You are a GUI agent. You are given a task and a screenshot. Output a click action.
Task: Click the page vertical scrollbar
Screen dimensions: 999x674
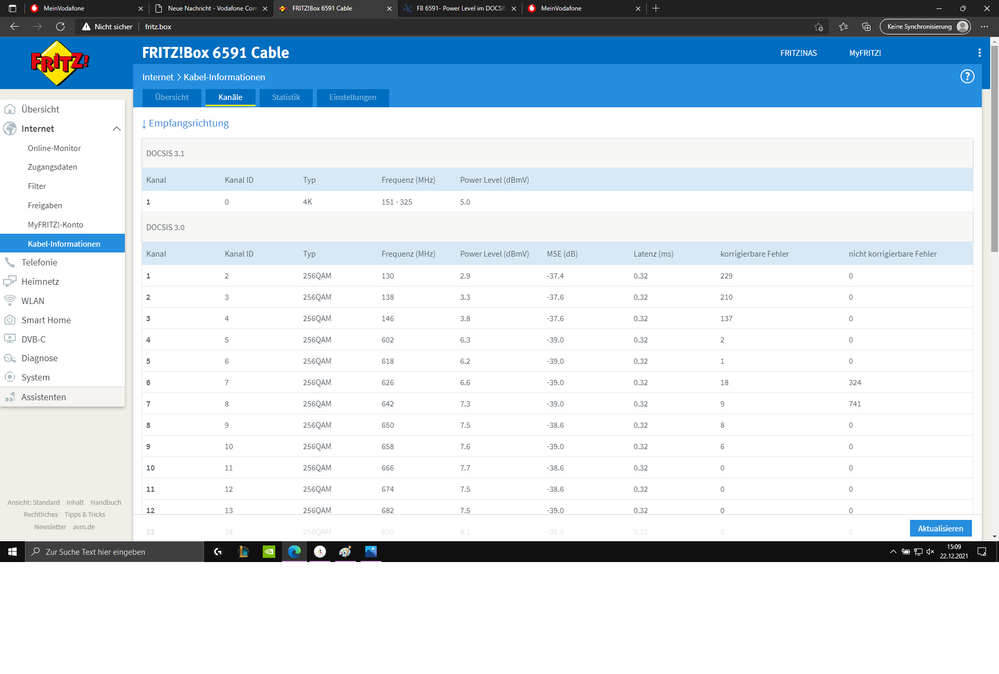994,147
